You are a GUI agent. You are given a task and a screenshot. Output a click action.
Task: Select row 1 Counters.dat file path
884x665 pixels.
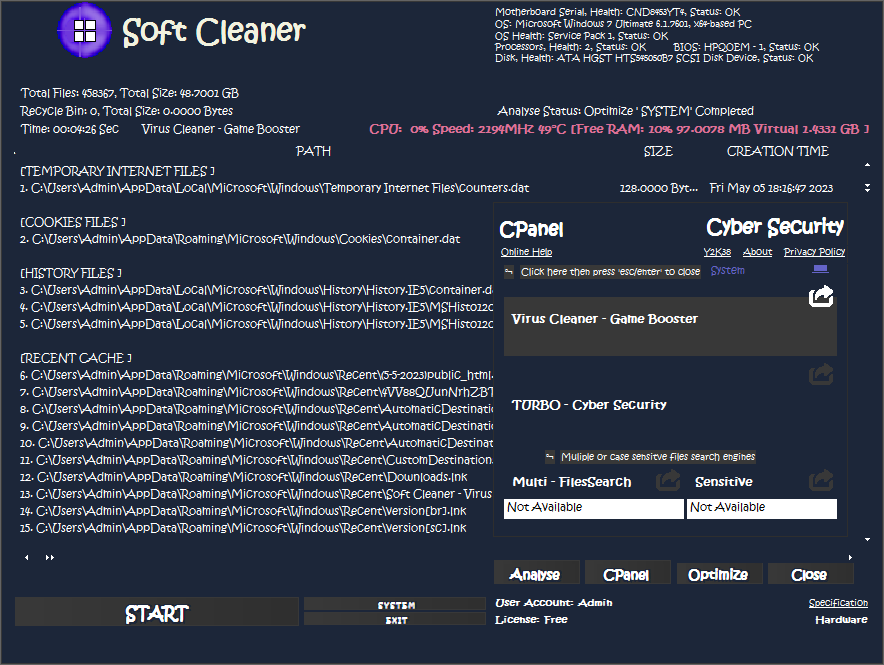tap(275, 188)
